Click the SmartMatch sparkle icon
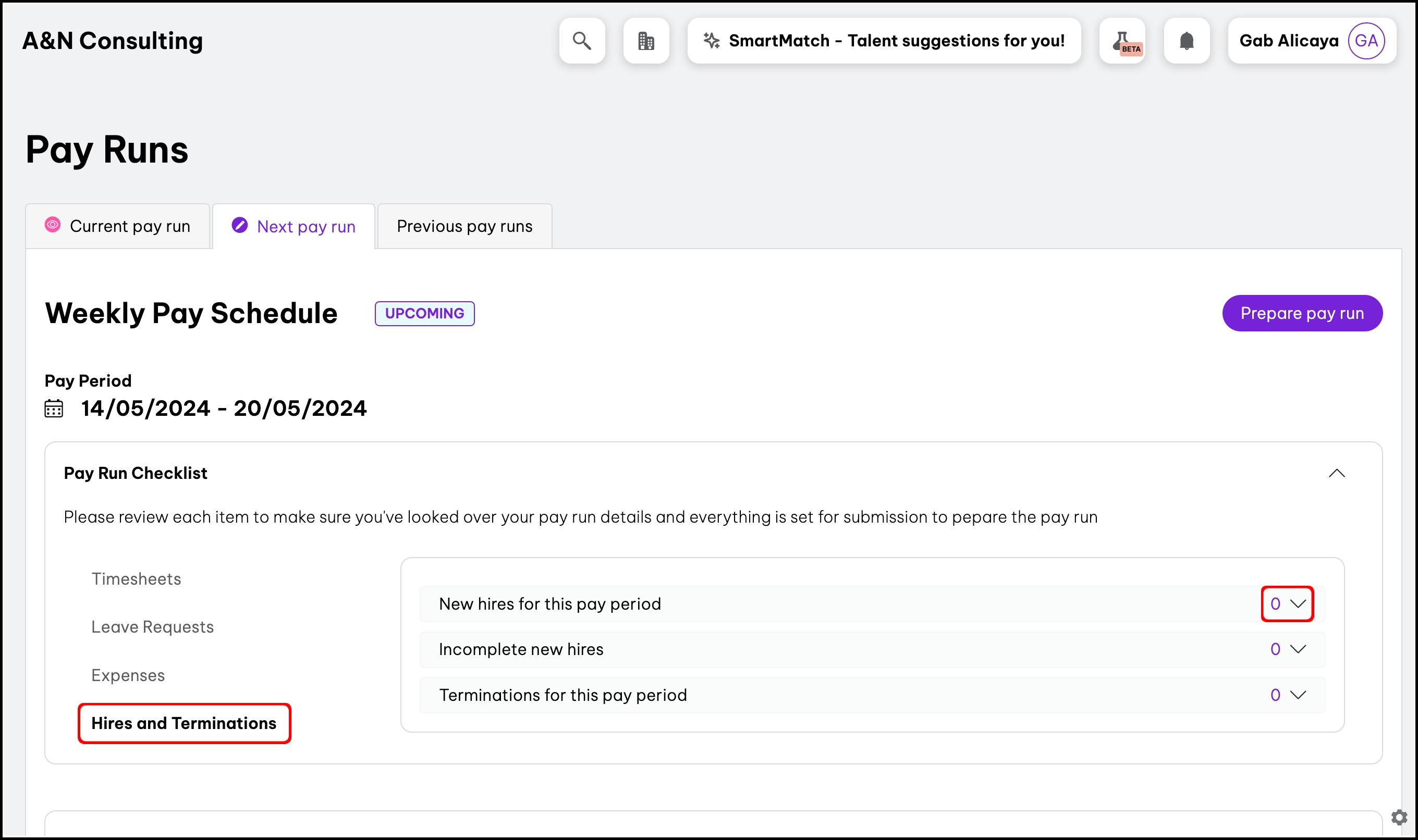This screenshot has height=840, width=1418. [x=711, y=41]
